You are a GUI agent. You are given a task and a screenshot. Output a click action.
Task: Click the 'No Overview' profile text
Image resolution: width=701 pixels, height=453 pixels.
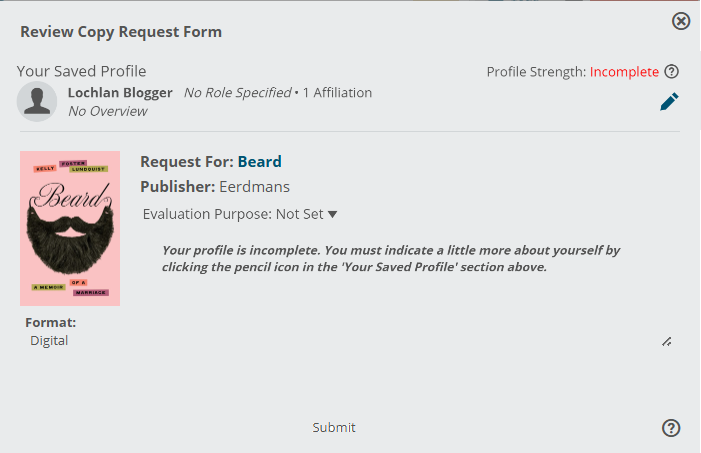click(x=108, y=111)
